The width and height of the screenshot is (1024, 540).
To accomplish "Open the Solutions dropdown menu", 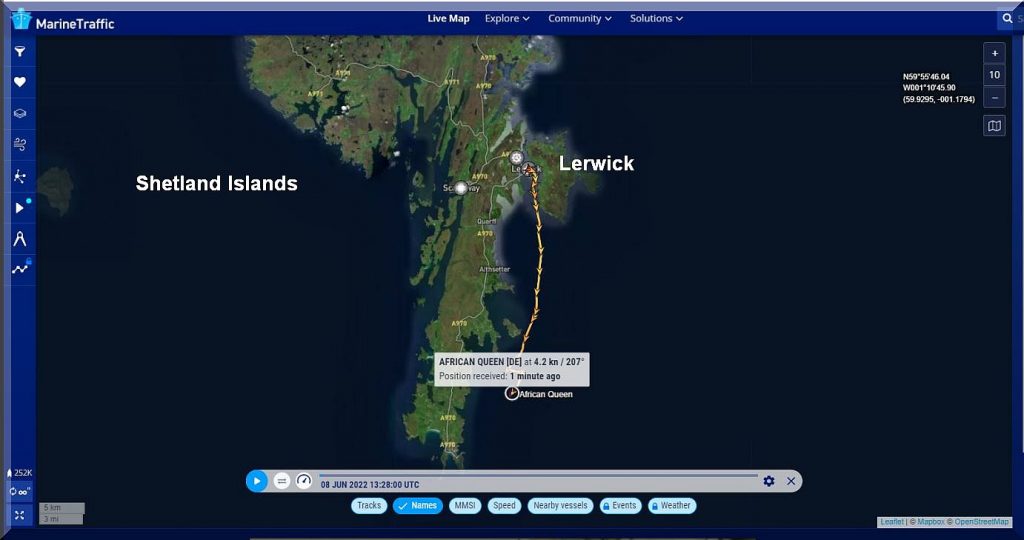I will pos(656,18).
